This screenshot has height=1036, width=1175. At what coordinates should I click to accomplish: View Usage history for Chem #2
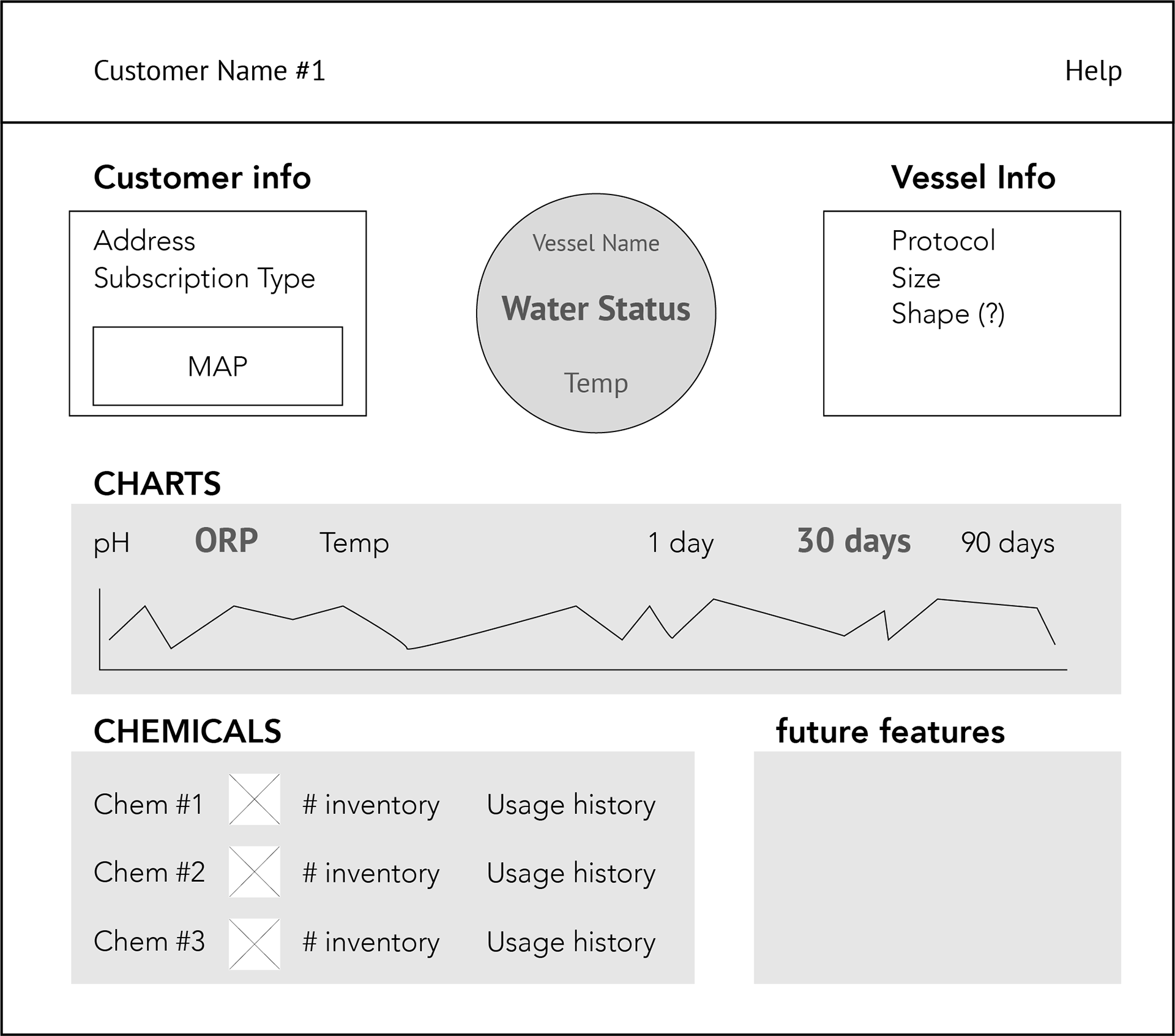(571, 873)
